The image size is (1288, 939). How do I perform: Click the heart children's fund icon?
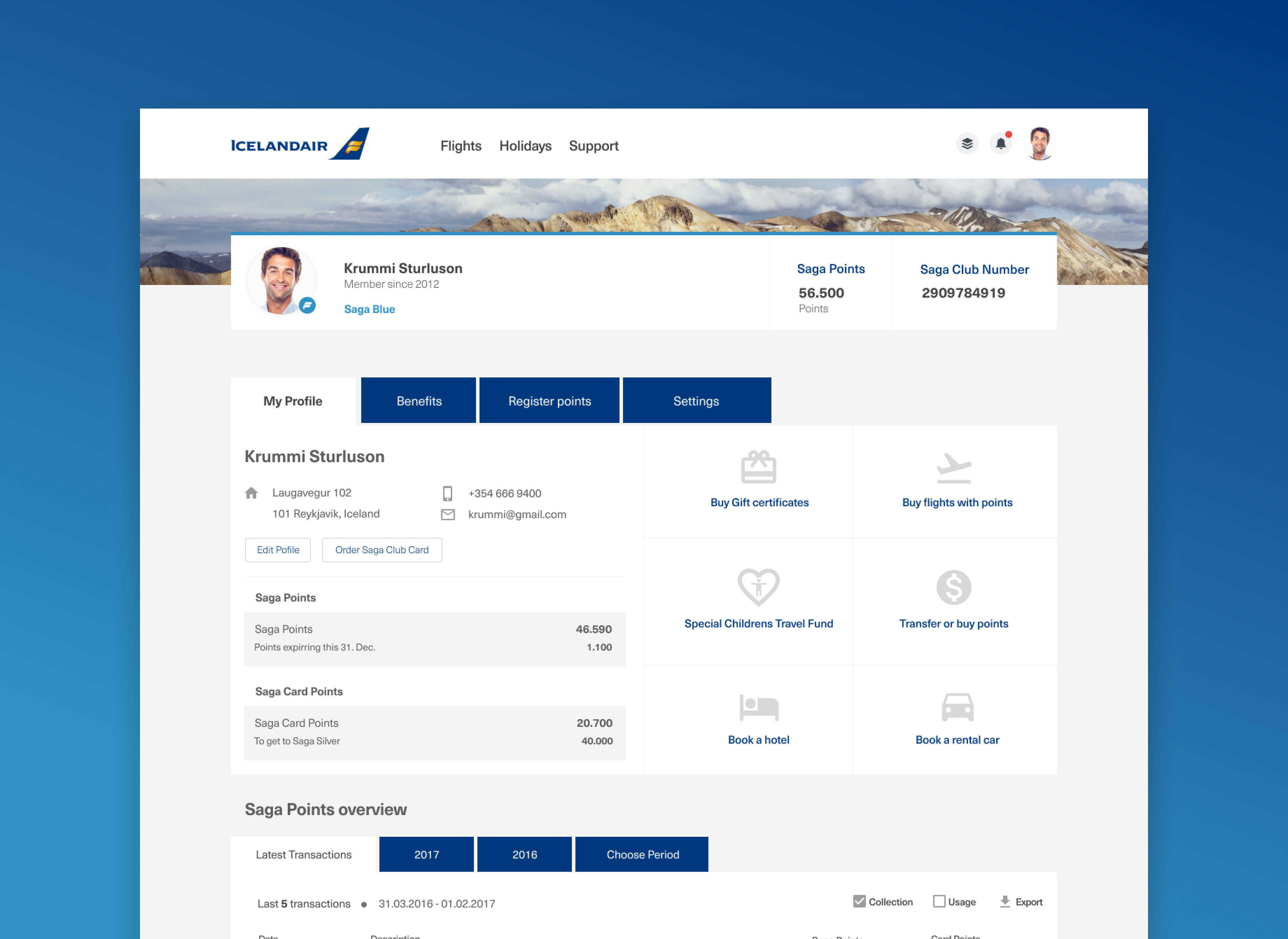click(758, 587)
